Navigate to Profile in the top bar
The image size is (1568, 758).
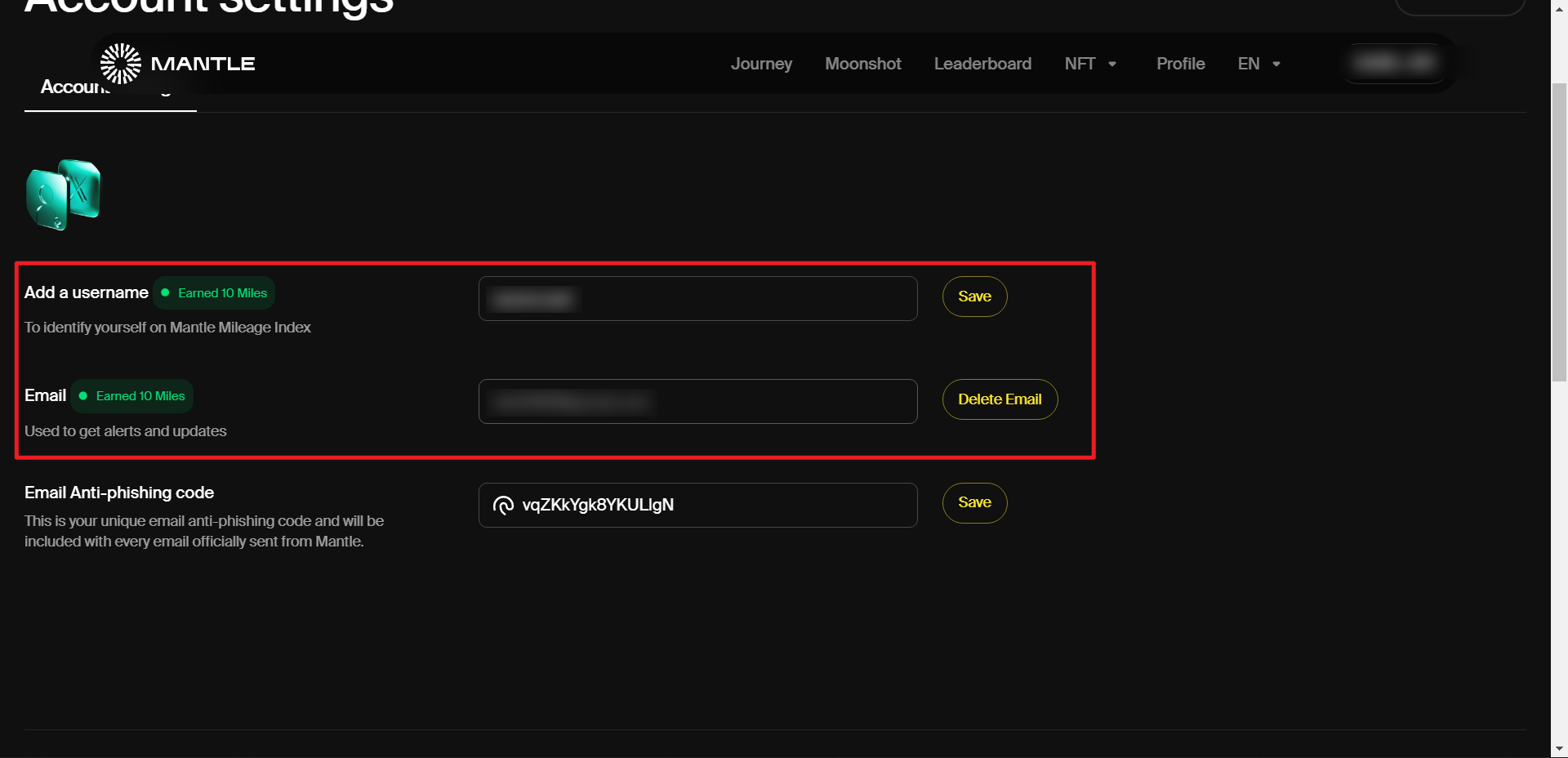tap(1180, 64)
